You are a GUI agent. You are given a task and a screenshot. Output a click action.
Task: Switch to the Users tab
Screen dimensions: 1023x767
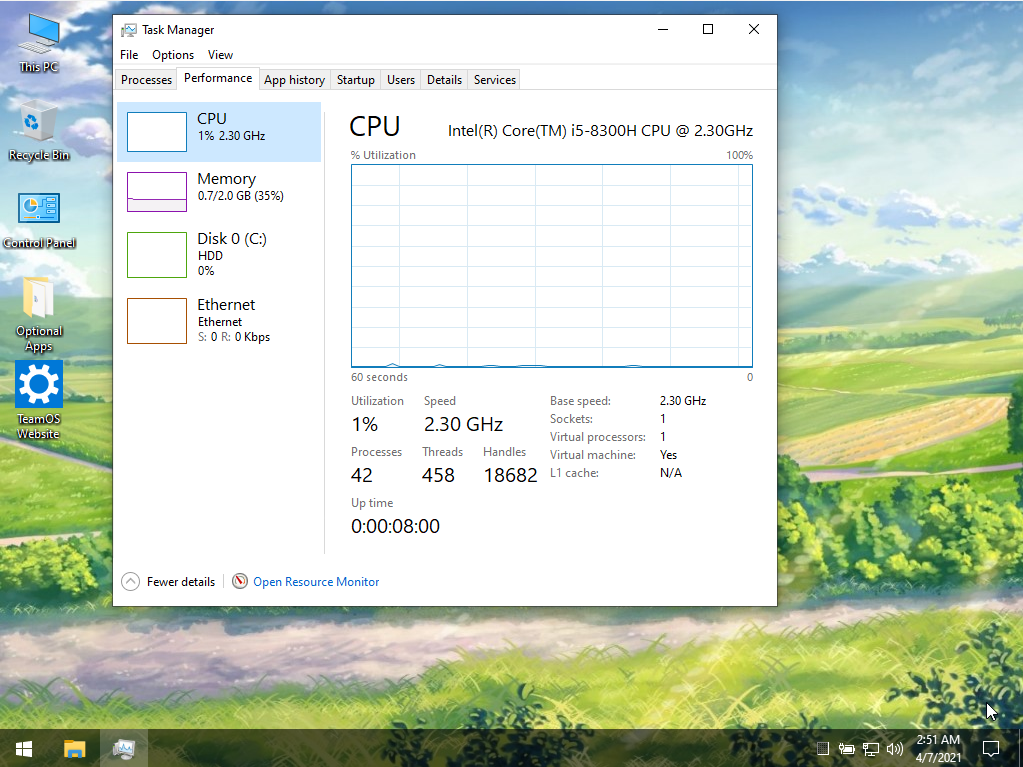point(401,80)
